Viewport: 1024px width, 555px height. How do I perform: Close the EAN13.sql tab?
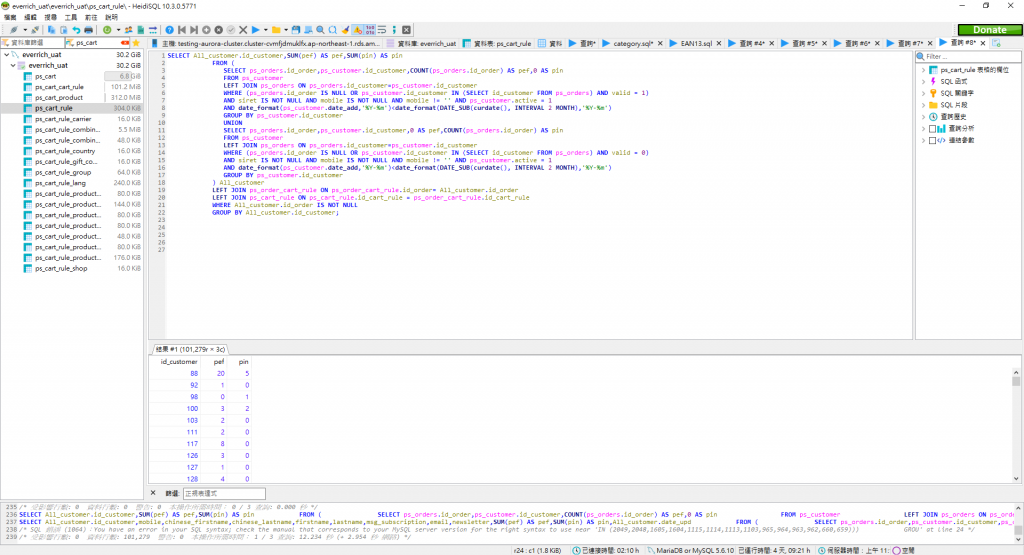coord(719,43)
